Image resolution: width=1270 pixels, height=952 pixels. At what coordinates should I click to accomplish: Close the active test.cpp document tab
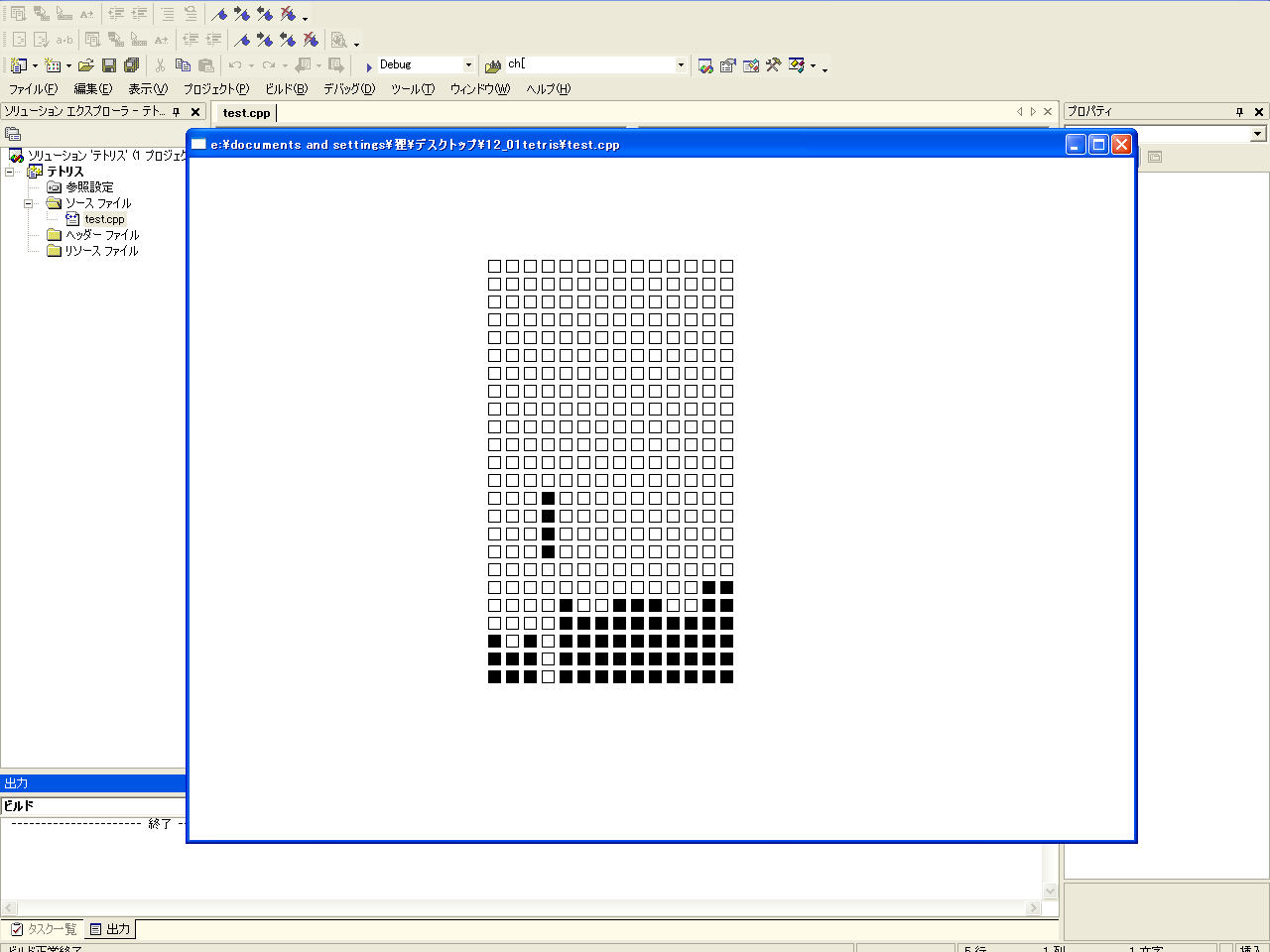tap(1048, 112)
